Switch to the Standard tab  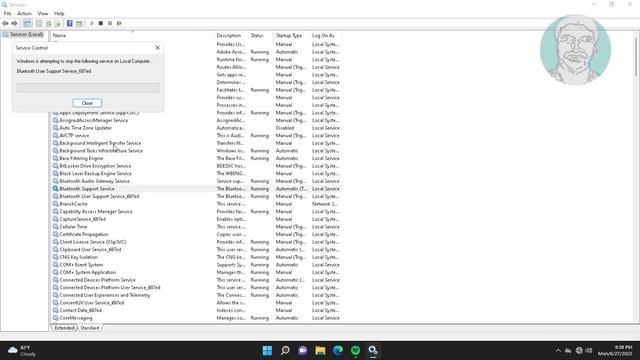(x=90, y=328)
